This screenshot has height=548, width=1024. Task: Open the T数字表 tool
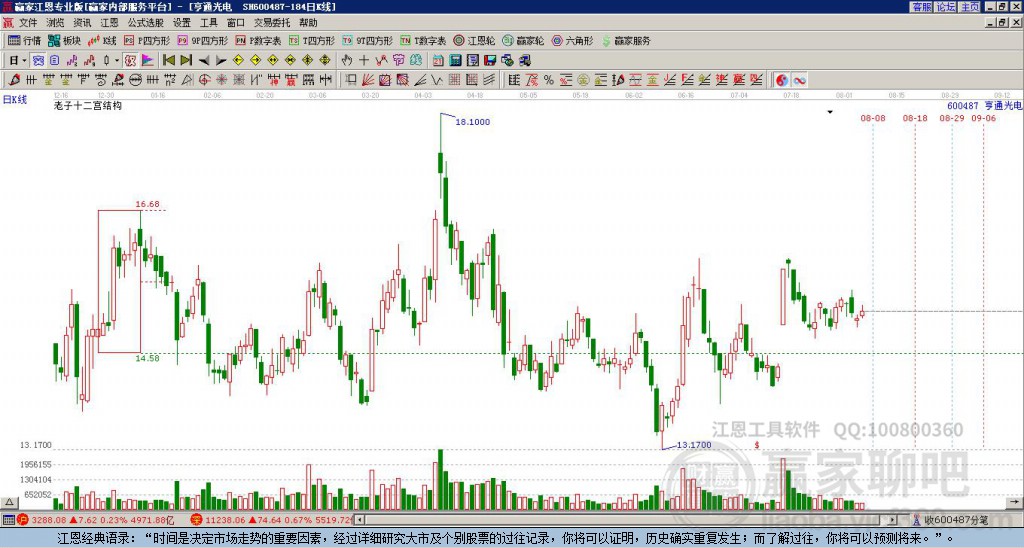point(423,40)
